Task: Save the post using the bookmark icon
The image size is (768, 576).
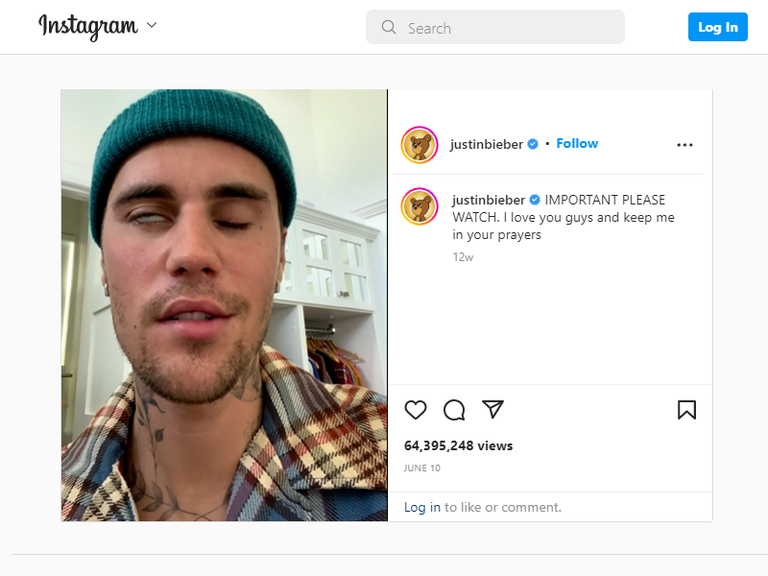Action: point(687,410)
